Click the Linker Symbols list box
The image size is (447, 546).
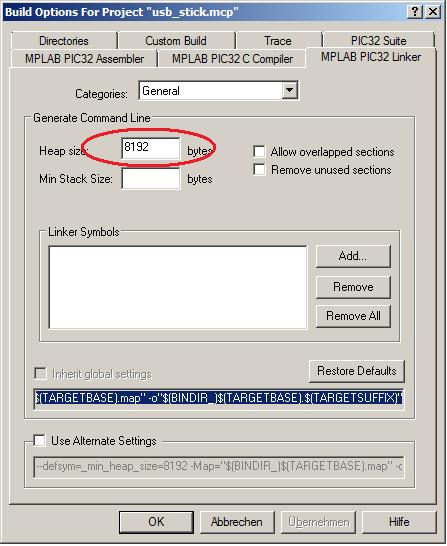click(178, 287)
